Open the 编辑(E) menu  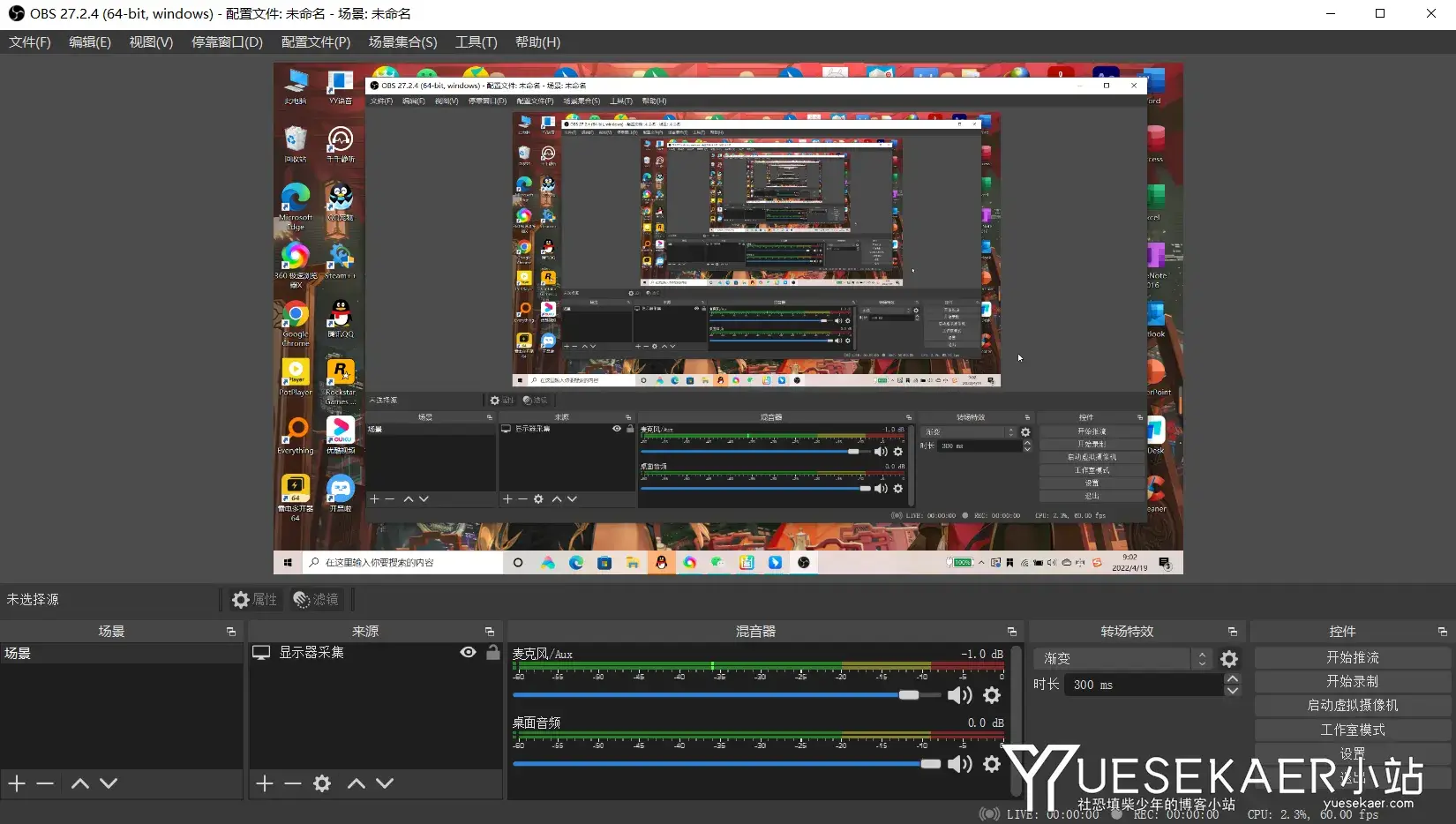pos(90,42)
